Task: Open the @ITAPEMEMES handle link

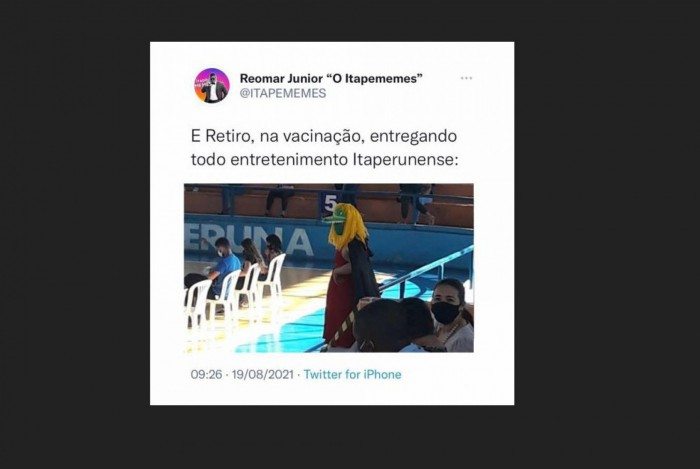Action: tap(283, 93)
